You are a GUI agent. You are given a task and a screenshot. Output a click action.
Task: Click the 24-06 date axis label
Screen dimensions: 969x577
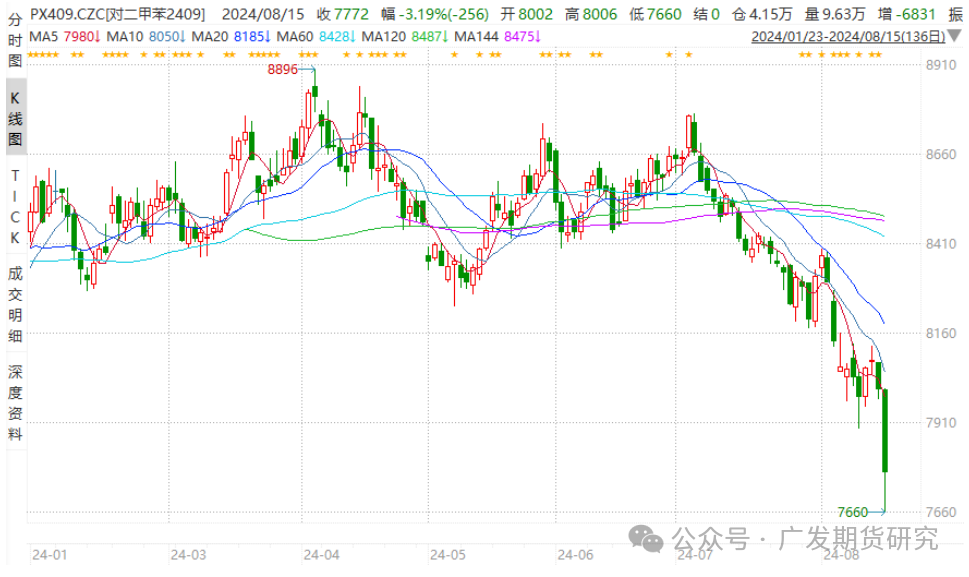(x=575, y=555)
